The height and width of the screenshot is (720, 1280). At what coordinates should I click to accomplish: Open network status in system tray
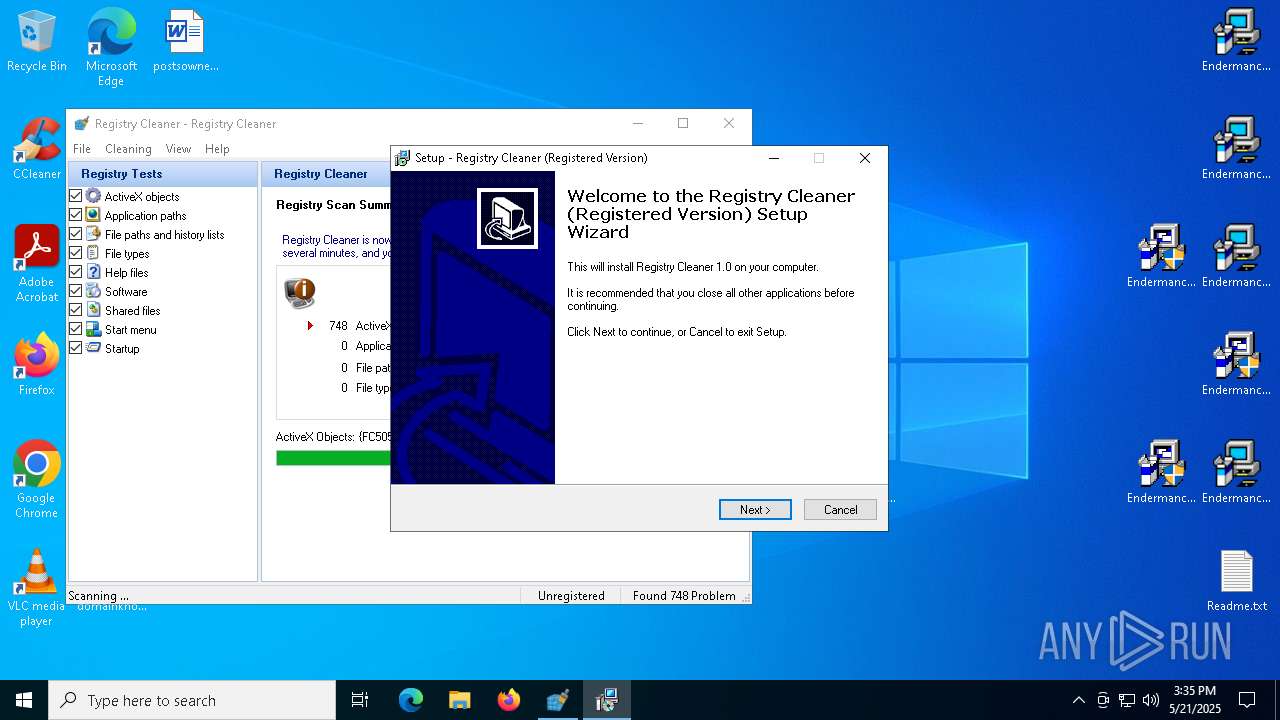pyautogui.click(x=1127, y=700)
